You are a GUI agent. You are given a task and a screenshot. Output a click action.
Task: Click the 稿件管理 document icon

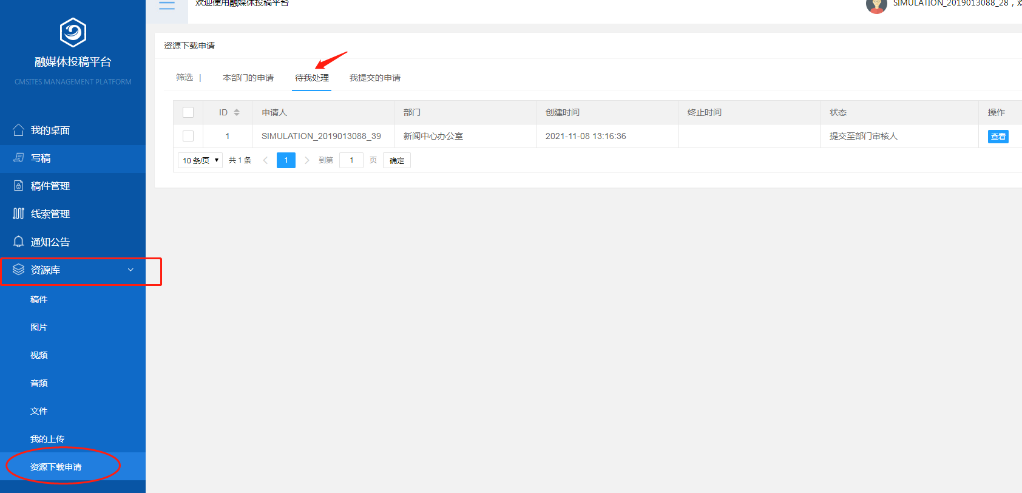coord(17,186)
